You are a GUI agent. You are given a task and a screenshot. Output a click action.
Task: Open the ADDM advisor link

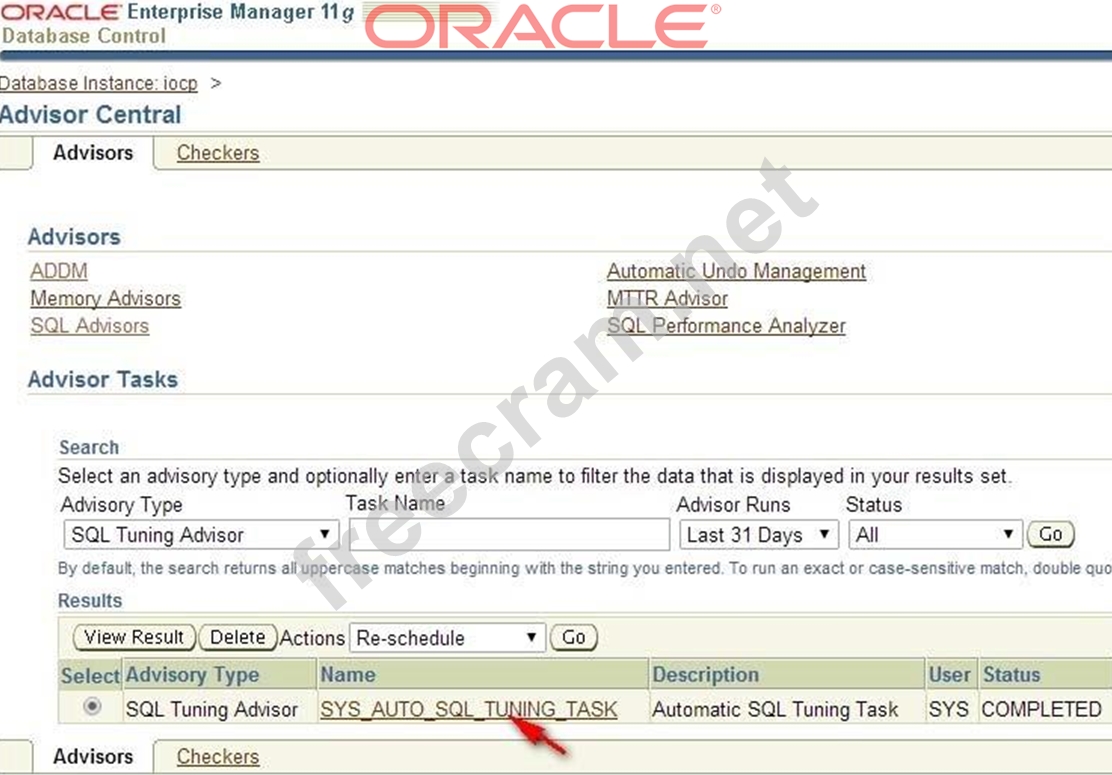59,271
